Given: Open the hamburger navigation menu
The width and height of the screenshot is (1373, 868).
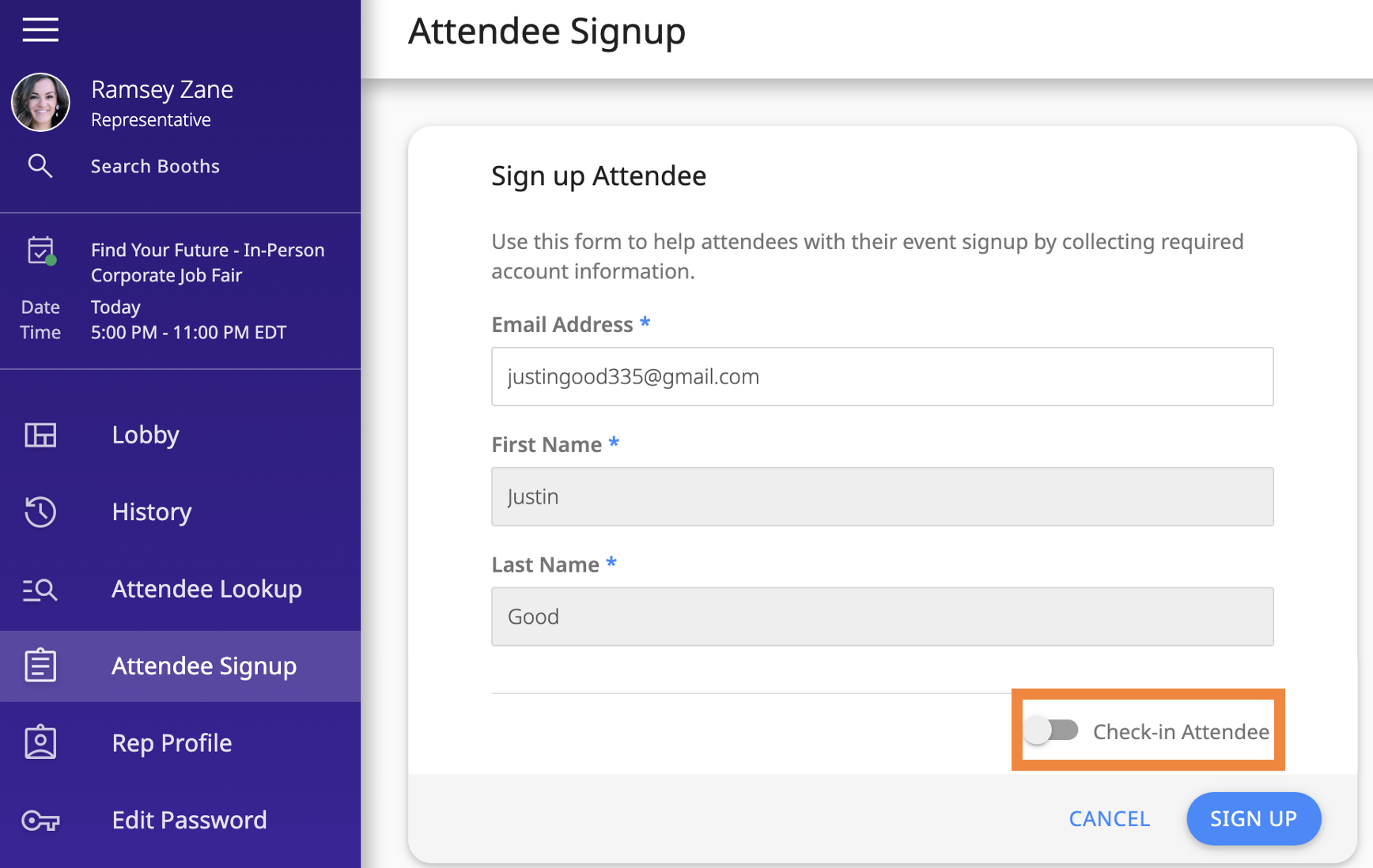Looking at the screenshot, I should (40, 29).
